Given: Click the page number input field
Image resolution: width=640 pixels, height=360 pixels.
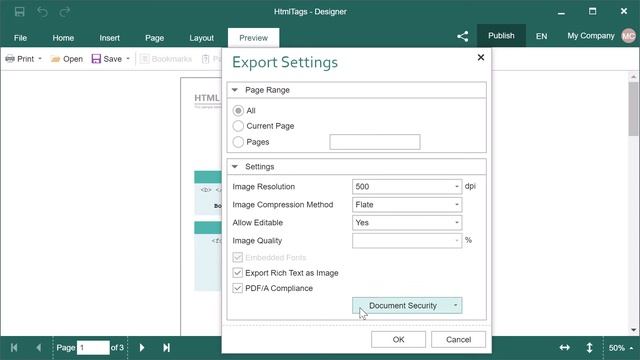Looking at the screenshot, I should pyautogui.click(x=93, y=348).
